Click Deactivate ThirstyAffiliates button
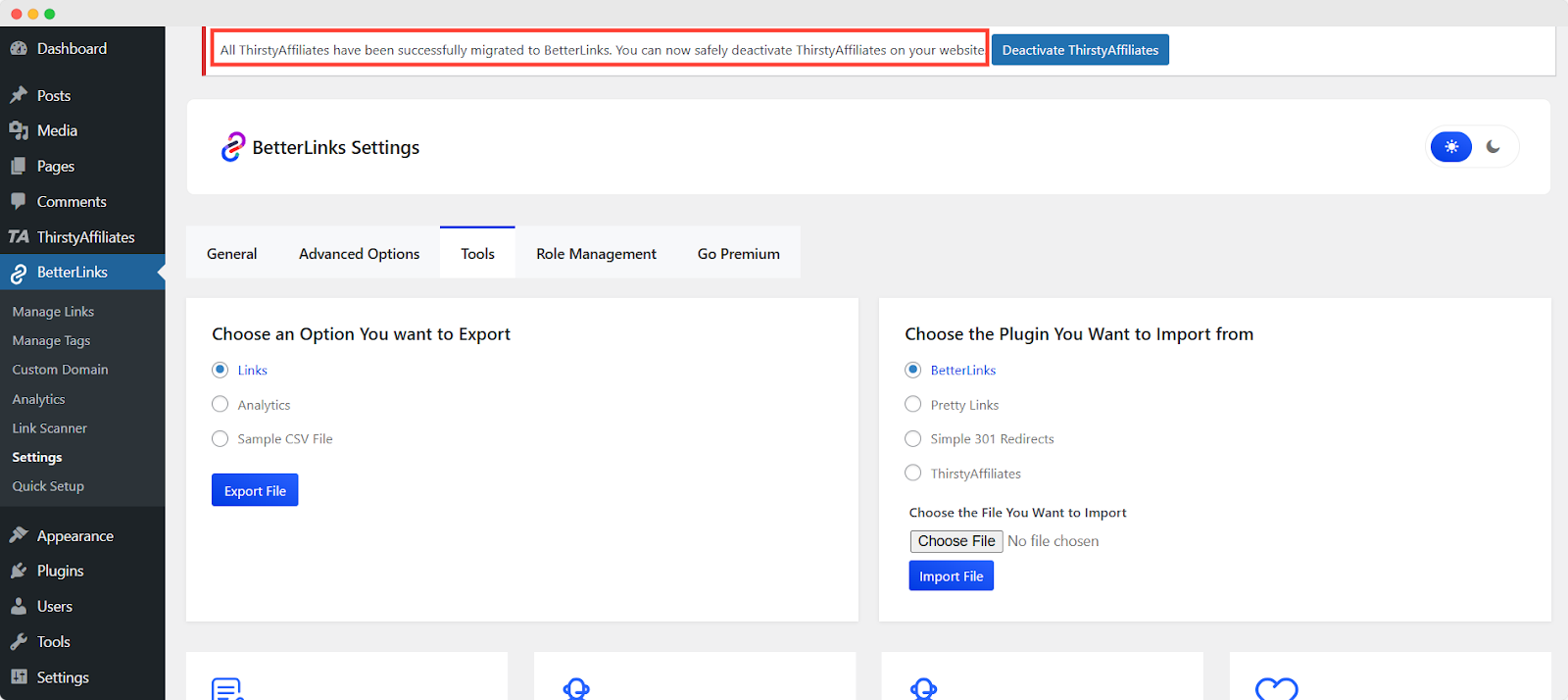The width and height of the screenshot is (1568, 700). pos(1080,50)
